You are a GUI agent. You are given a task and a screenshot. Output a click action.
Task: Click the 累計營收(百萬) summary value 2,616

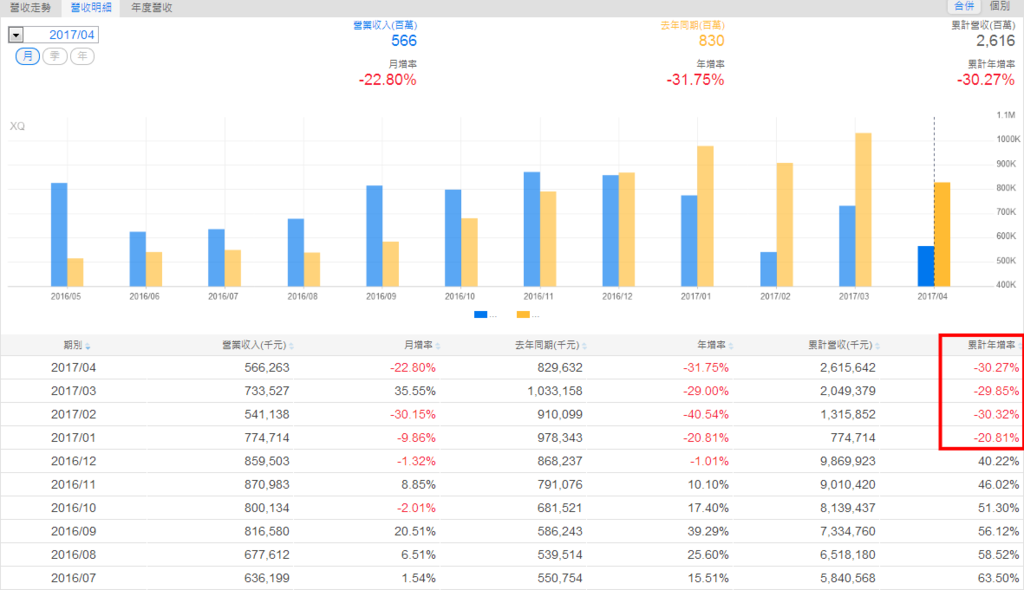[x=996, y=41]
